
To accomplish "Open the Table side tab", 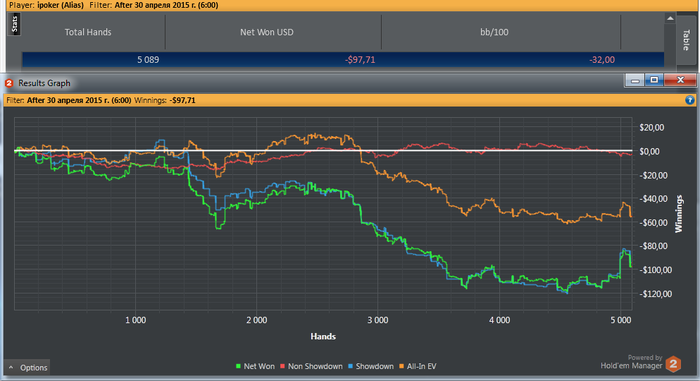I will [x=687, y=40].
